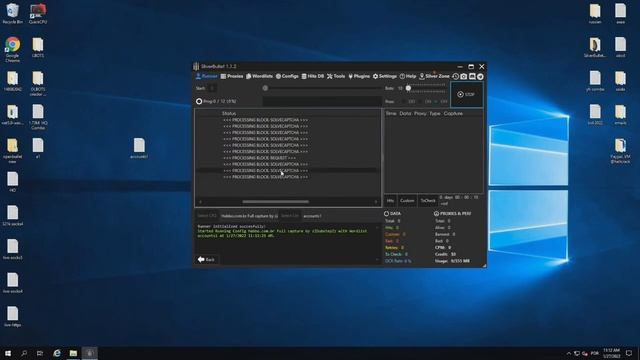640x360 pixels.
Task: Show the Hits filter tab
Action: pos(390,200)
